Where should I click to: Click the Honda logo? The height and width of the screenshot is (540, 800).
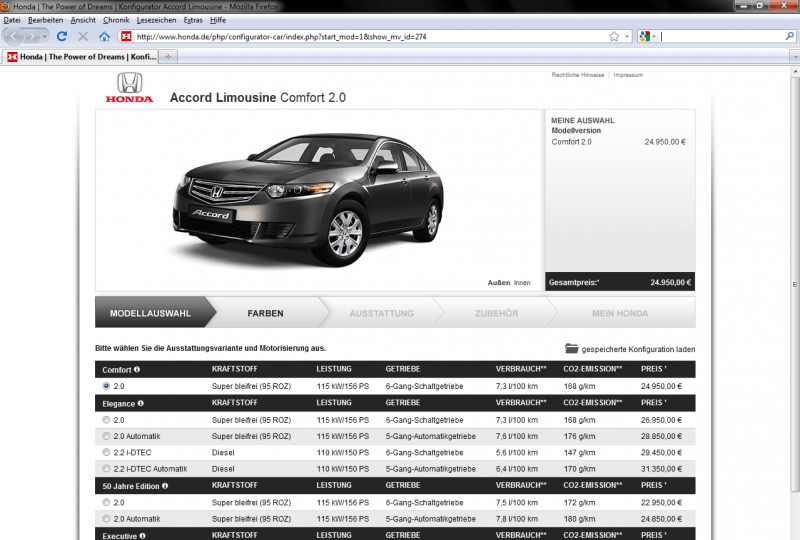click(x=130, y=88)
